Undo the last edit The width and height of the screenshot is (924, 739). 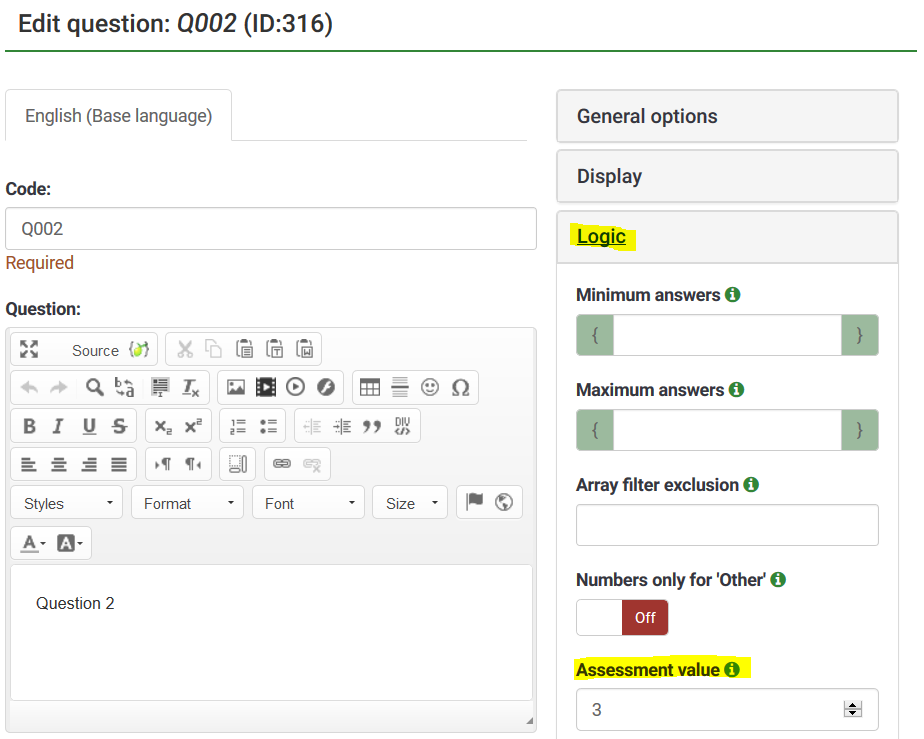[27, 387]
